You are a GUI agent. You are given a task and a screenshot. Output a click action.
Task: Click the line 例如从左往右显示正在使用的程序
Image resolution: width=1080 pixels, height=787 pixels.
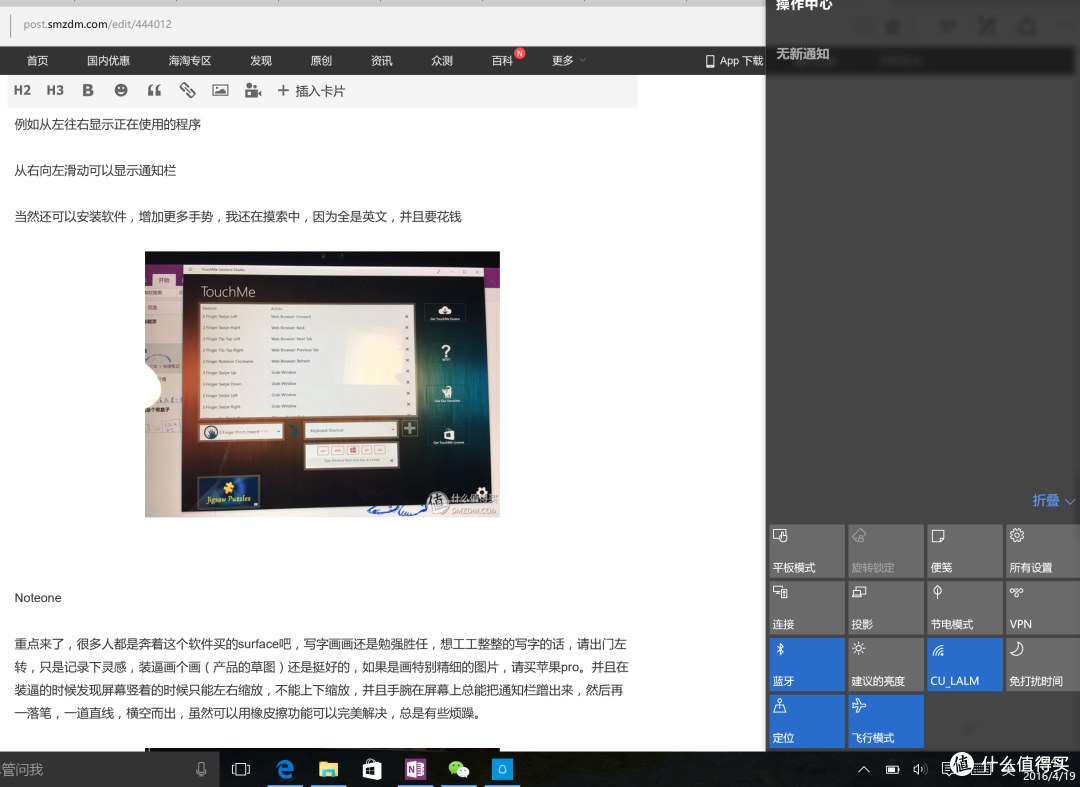click(107, 125)
